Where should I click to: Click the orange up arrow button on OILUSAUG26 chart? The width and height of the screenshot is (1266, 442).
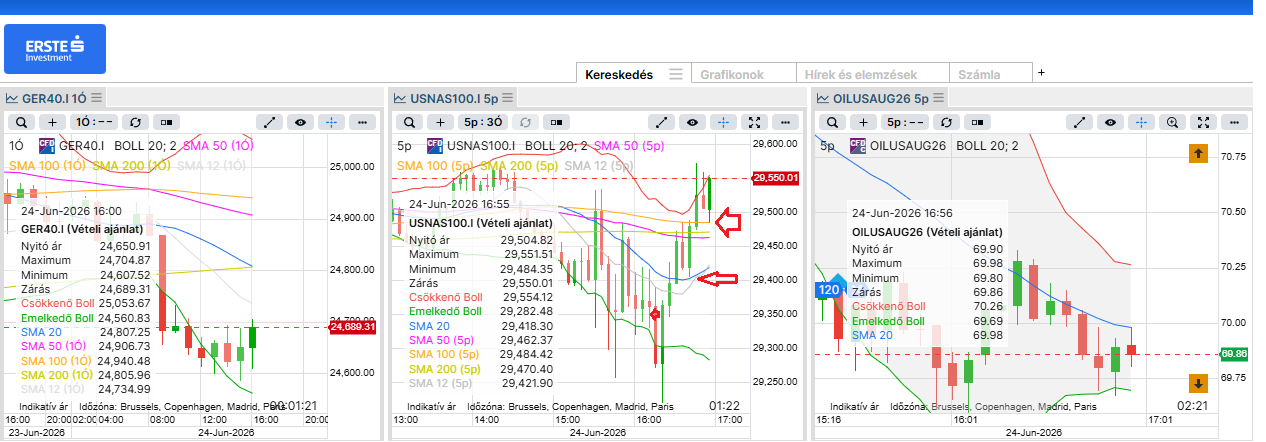(1197, 153)
